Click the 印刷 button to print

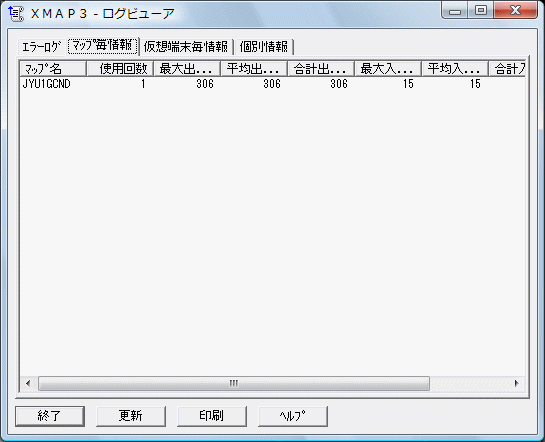(x=212, y=416)
